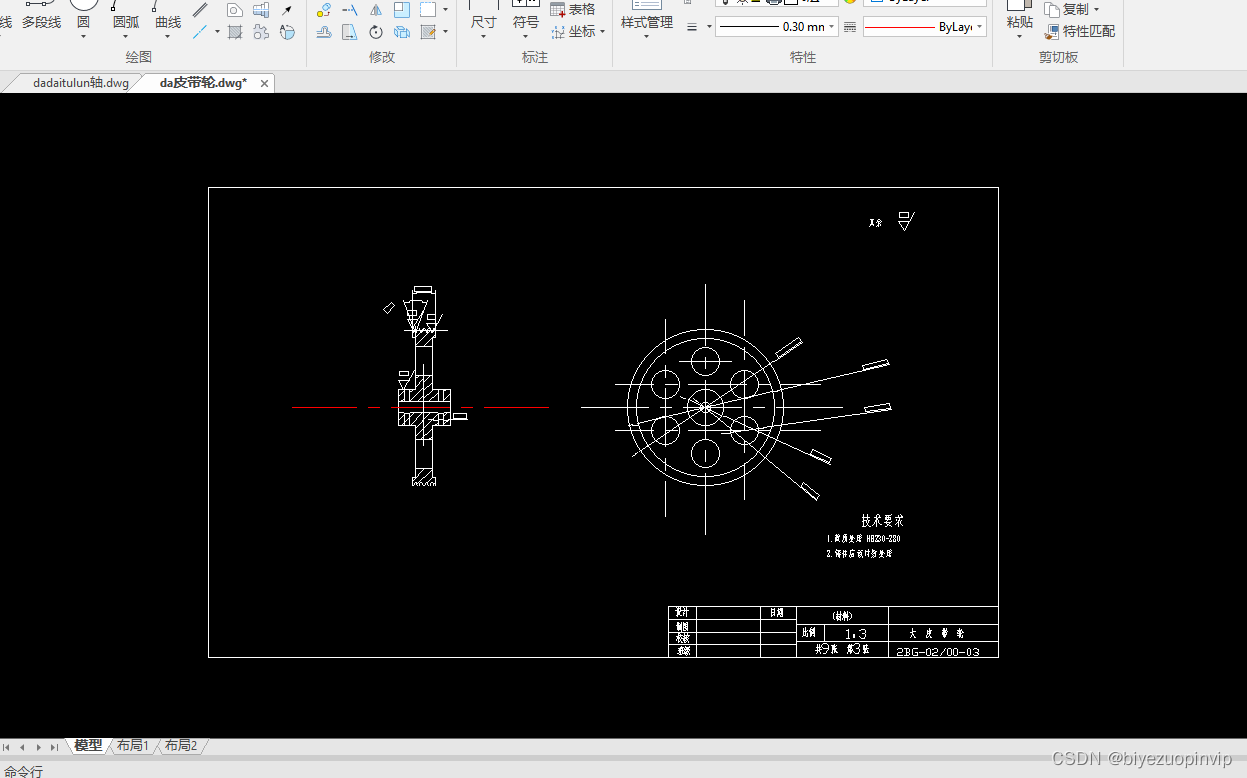
Task: Click the 复制 copy button
Action: point(1067,10)
